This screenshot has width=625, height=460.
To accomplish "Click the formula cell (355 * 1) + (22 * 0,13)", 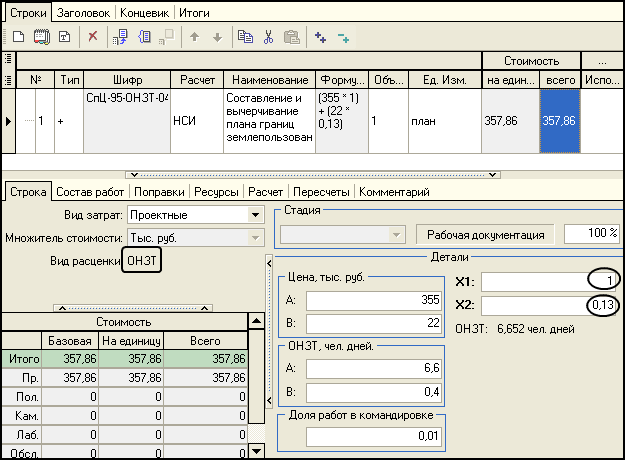I will point(342,121).
